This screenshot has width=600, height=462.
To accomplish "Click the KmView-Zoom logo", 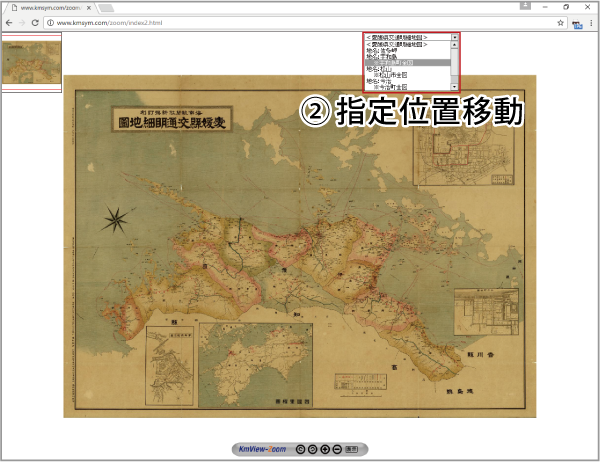I will point(263,449).
